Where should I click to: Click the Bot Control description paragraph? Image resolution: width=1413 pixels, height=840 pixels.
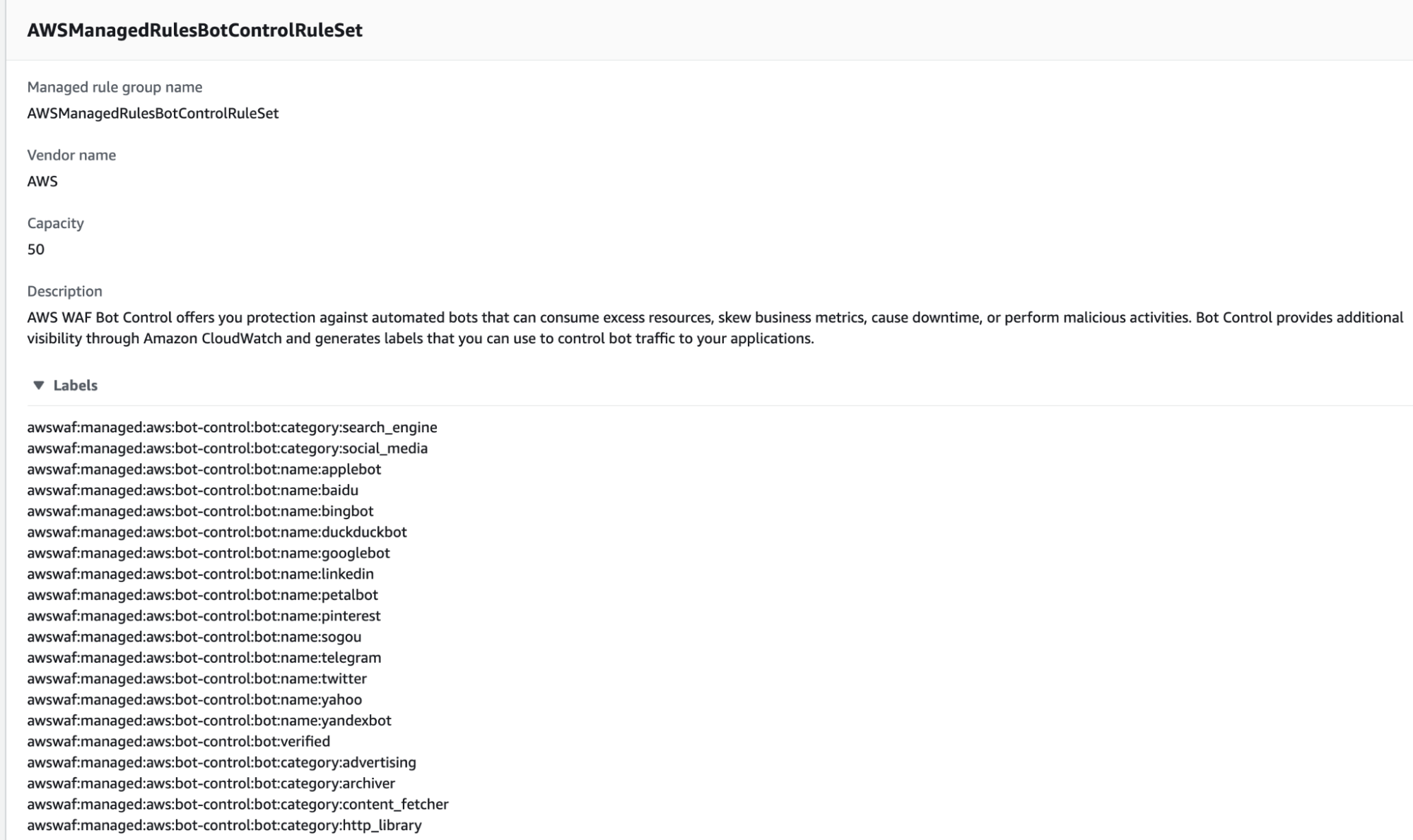[x=715, y=328]
